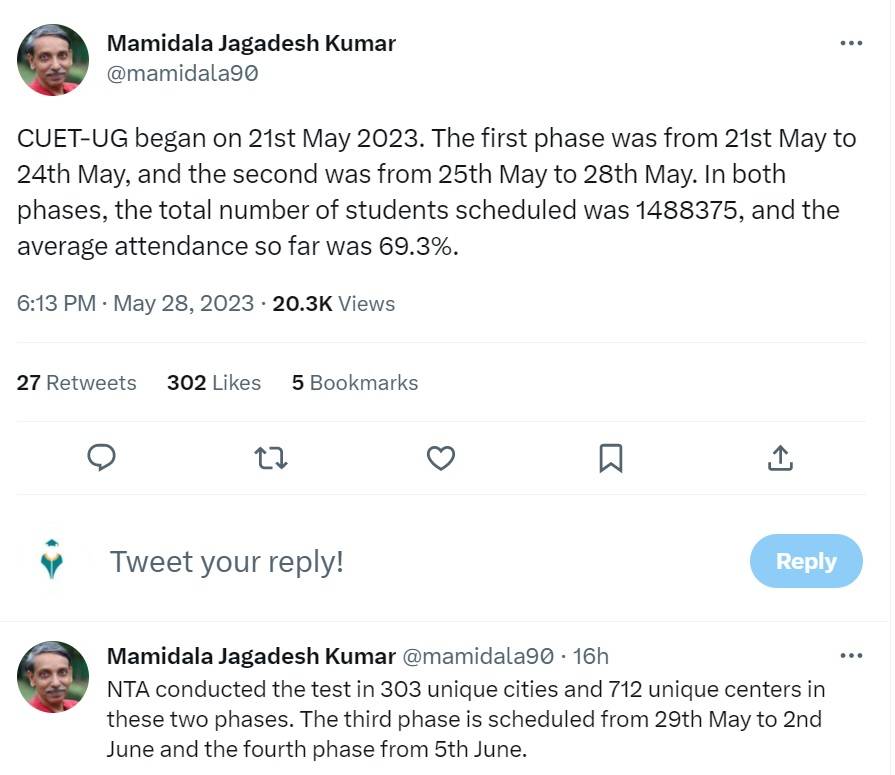Open more options on main tweet
The height and width of the screenshot is (775, 895).
point(851,43)
